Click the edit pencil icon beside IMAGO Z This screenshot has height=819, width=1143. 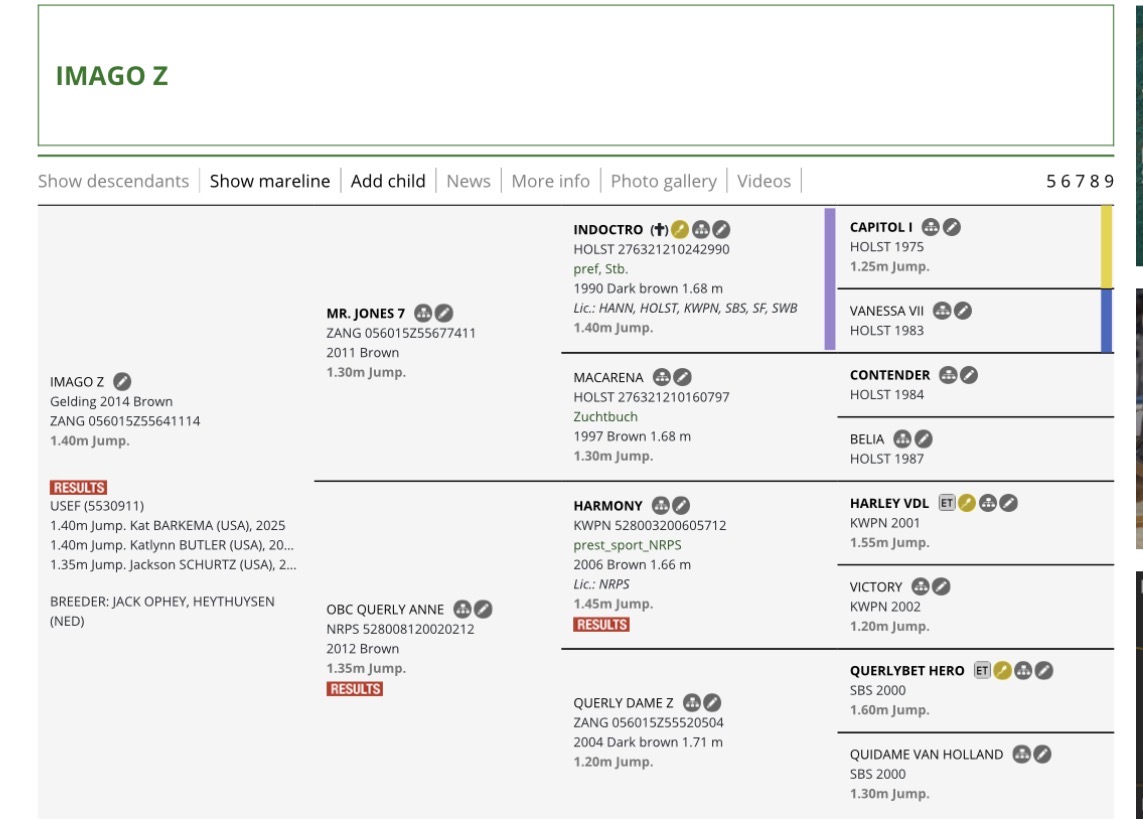(122, 381)
